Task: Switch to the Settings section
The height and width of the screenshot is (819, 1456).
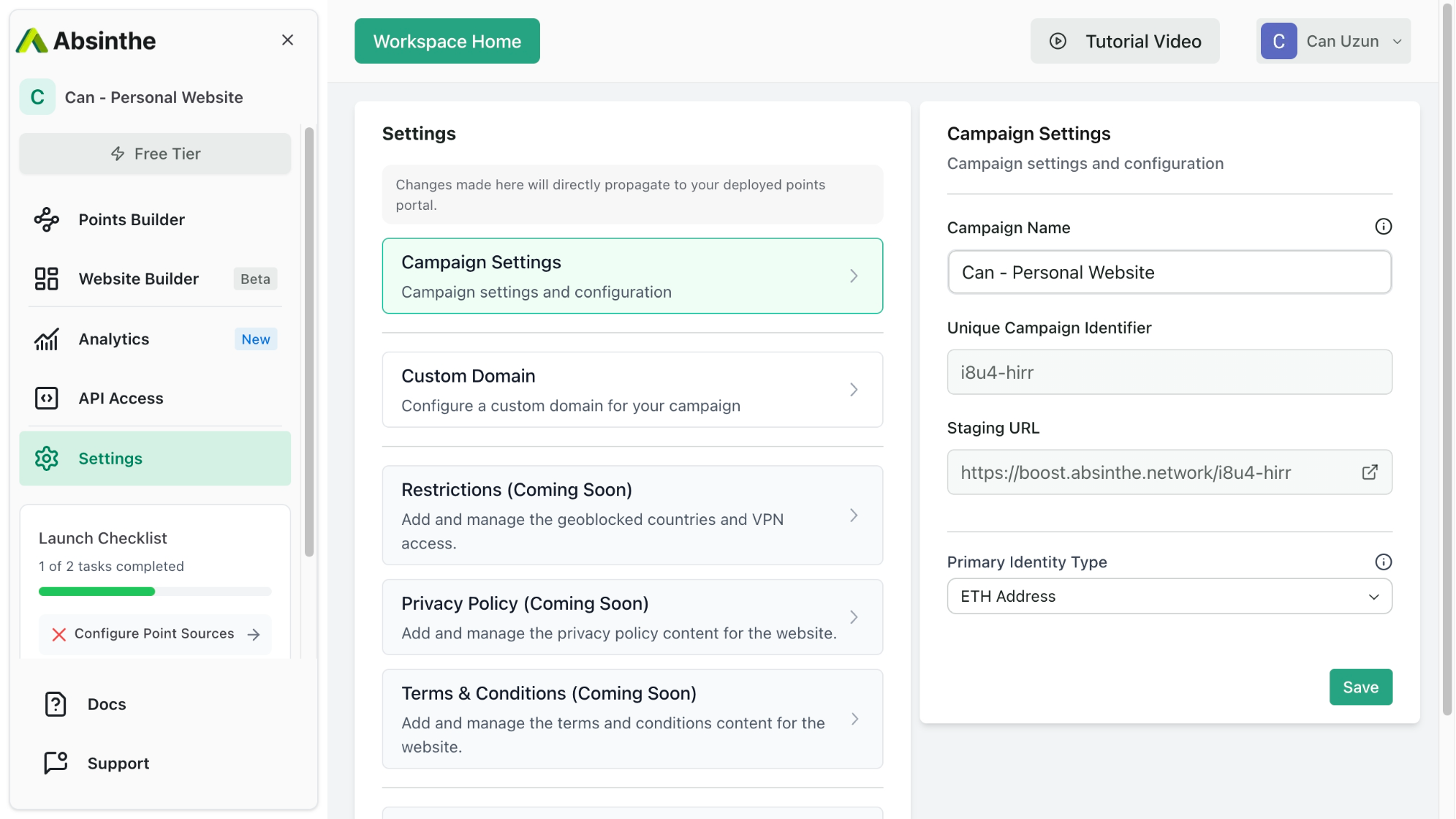Action: pyautogui.click(x=110, y=458)
